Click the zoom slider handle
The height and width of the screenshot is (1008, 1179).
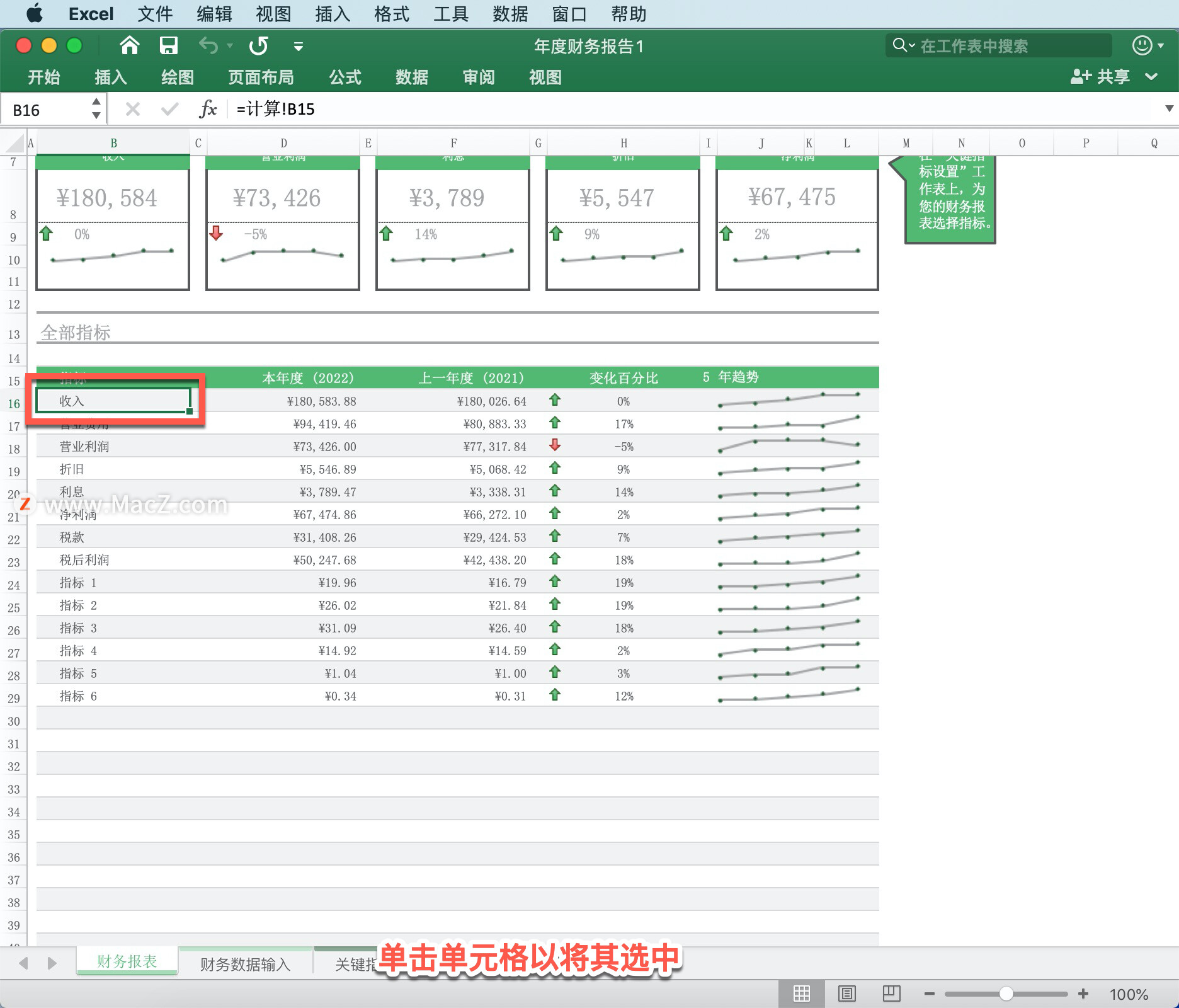pyautogui.click(x=1006, y=994)
